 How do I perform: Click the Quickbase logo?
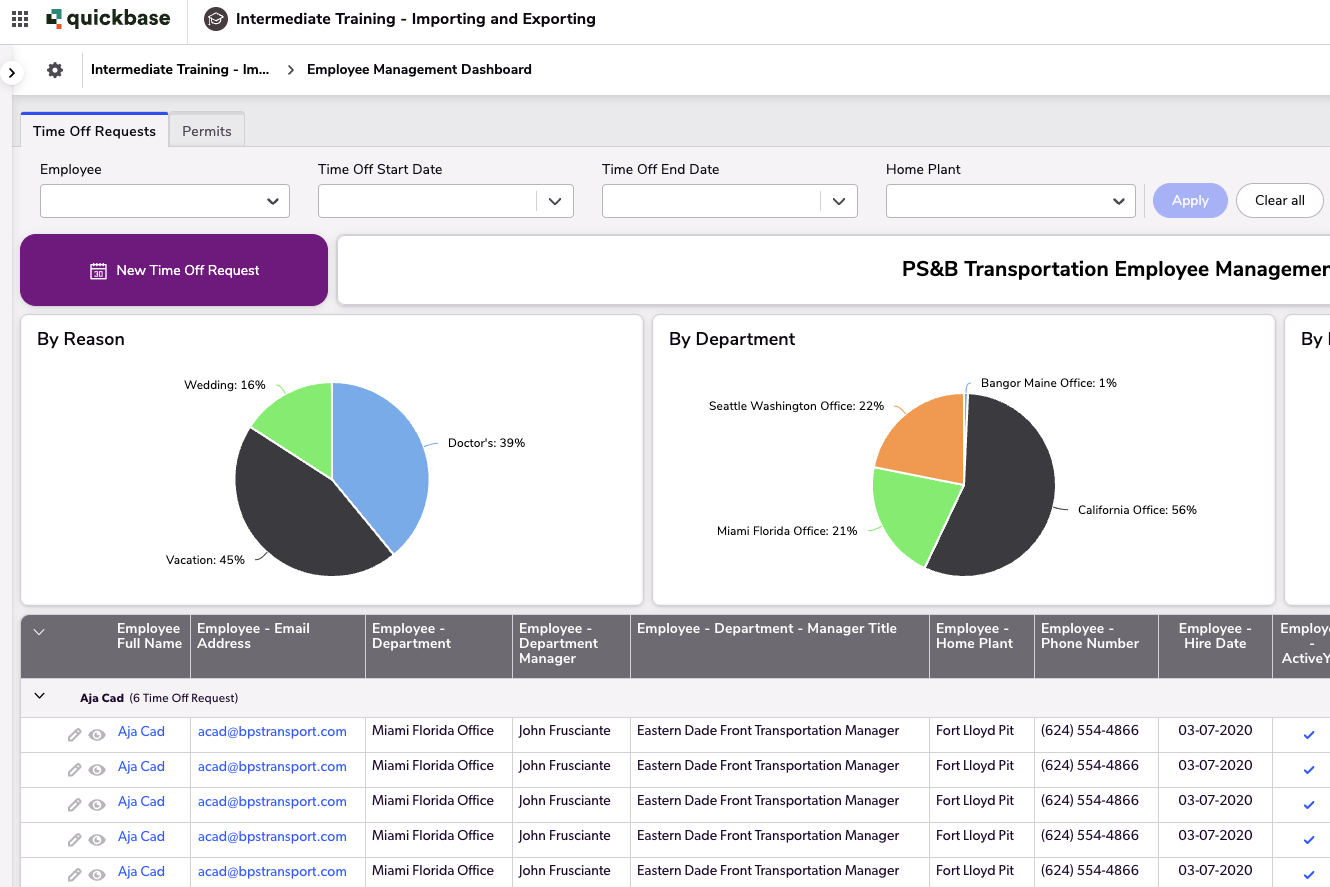point(108,19)
